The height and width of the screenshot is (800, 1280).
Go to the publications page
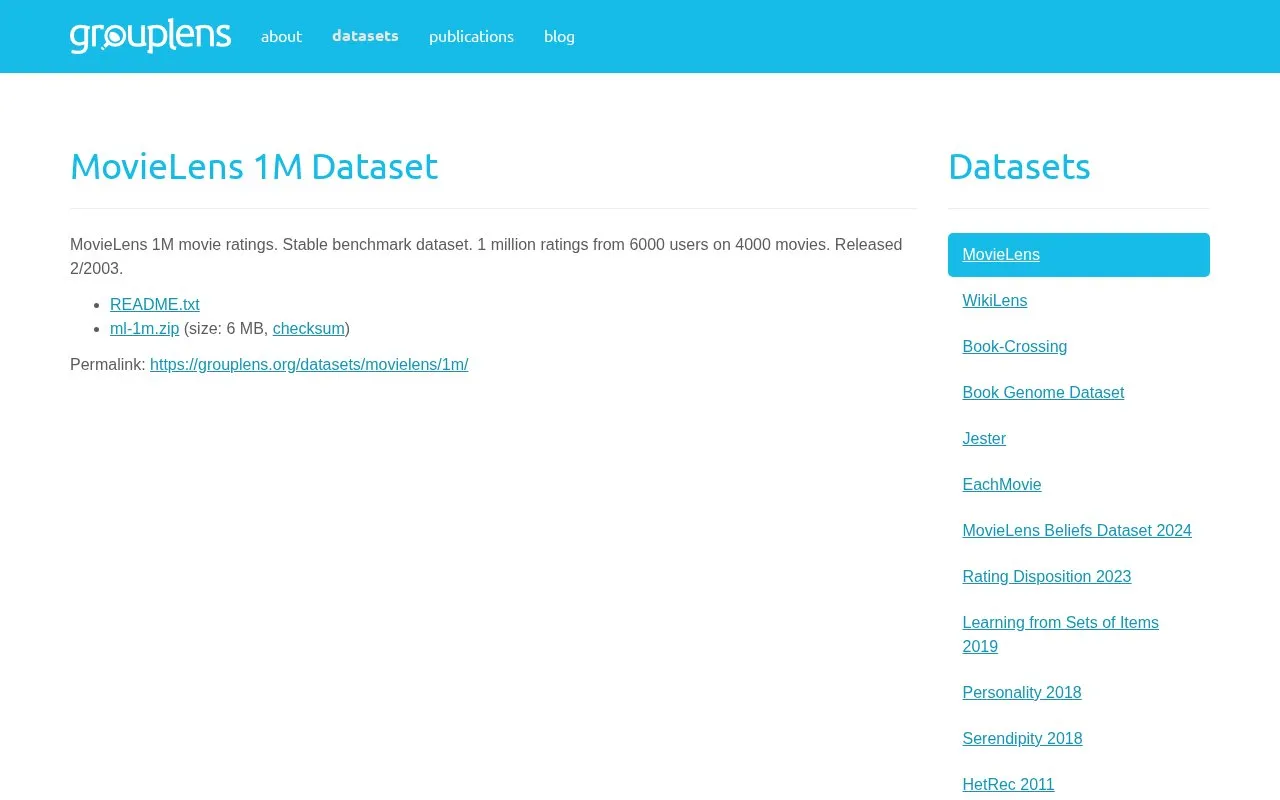pyautogui.click(x=471, y=36)
